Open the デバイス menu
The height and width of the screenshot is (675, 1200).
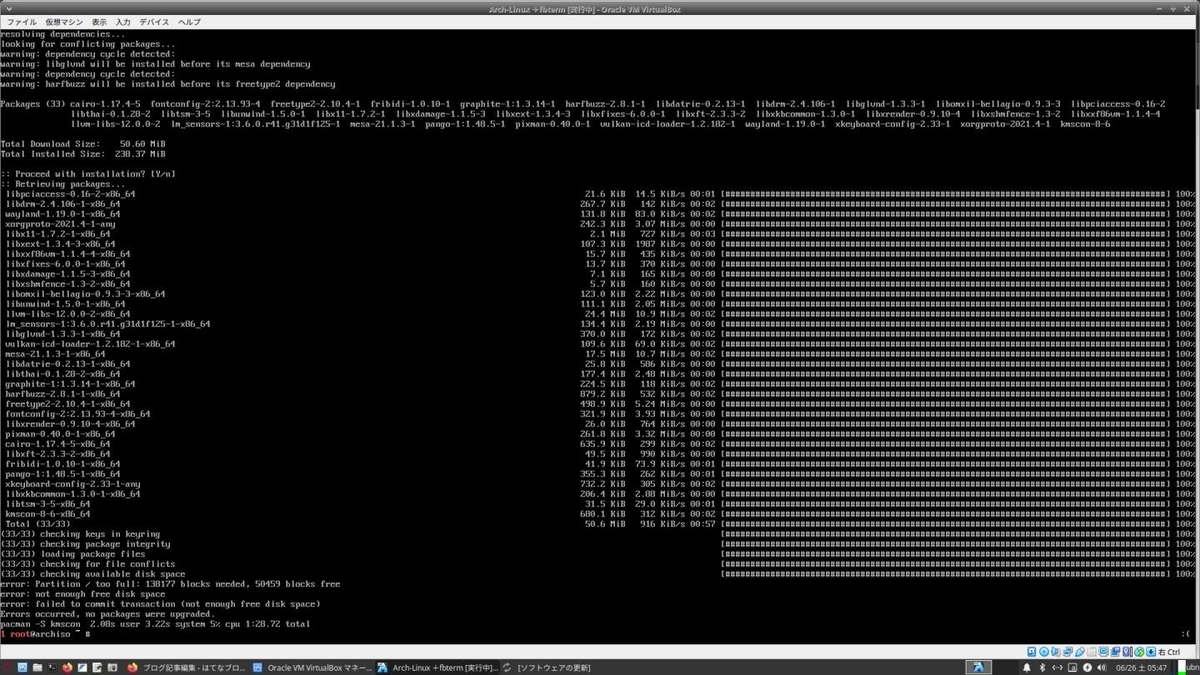click(x=154, y=21)
